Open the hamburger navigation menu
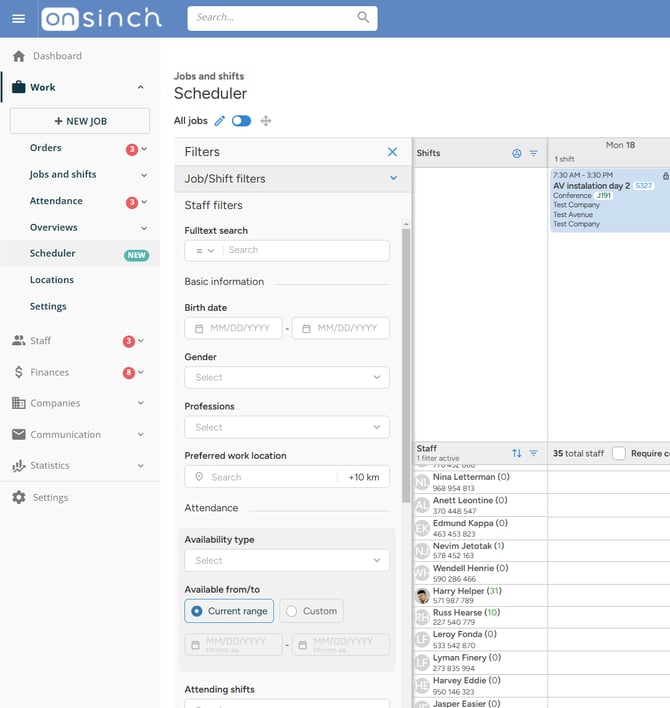This screenshot has height=708, width=670. tap(19, 19)
